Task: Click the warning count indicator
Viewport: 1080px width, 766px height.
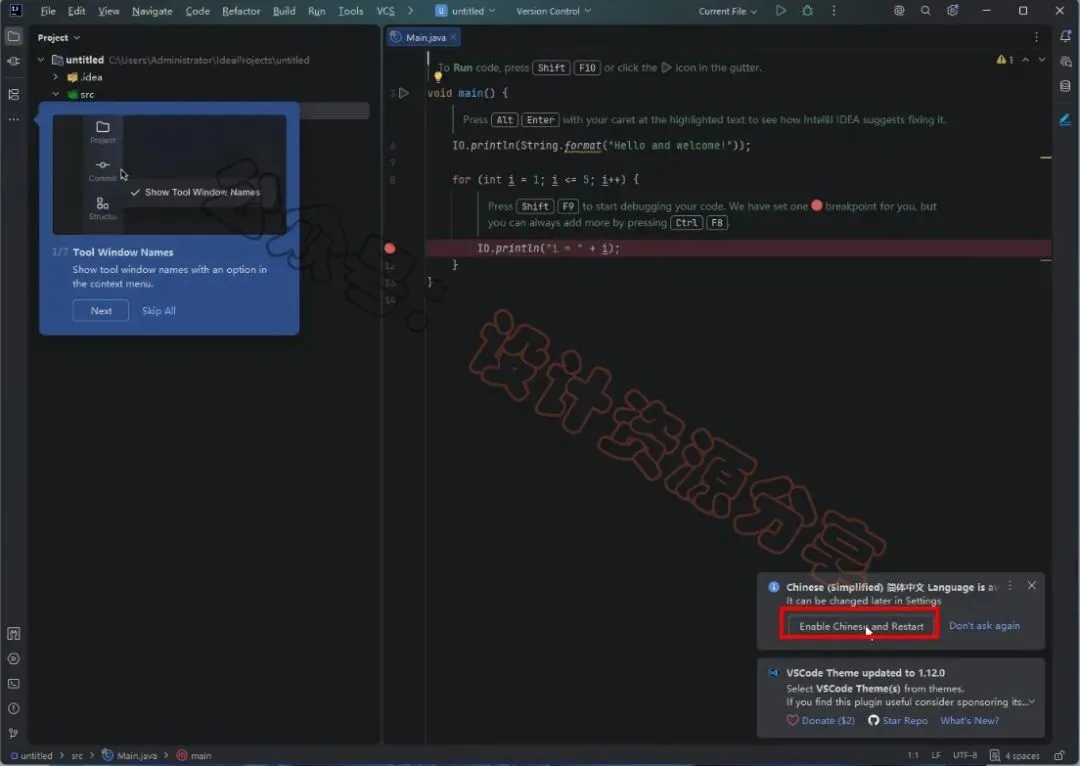Action: tap(1005, 60)
